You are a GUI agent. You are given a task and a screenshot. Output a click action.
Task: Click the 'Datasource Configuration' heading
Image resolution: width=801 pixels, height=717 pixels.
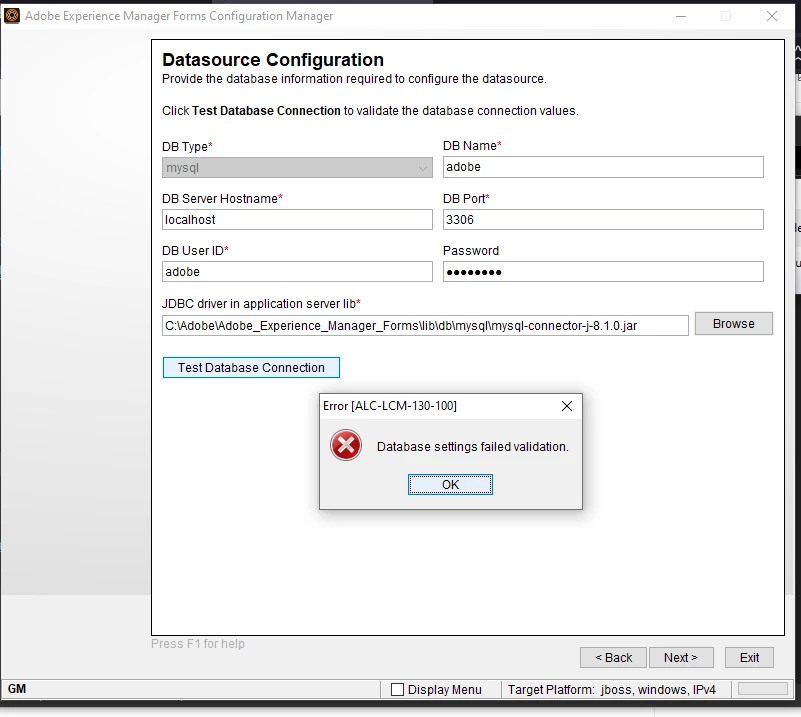273,60
